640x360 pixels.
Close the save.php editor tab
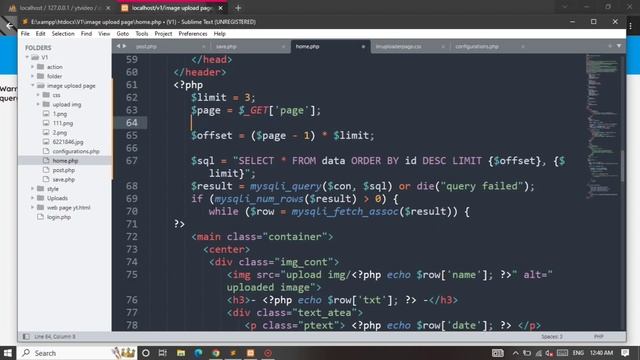pos(283,47)
